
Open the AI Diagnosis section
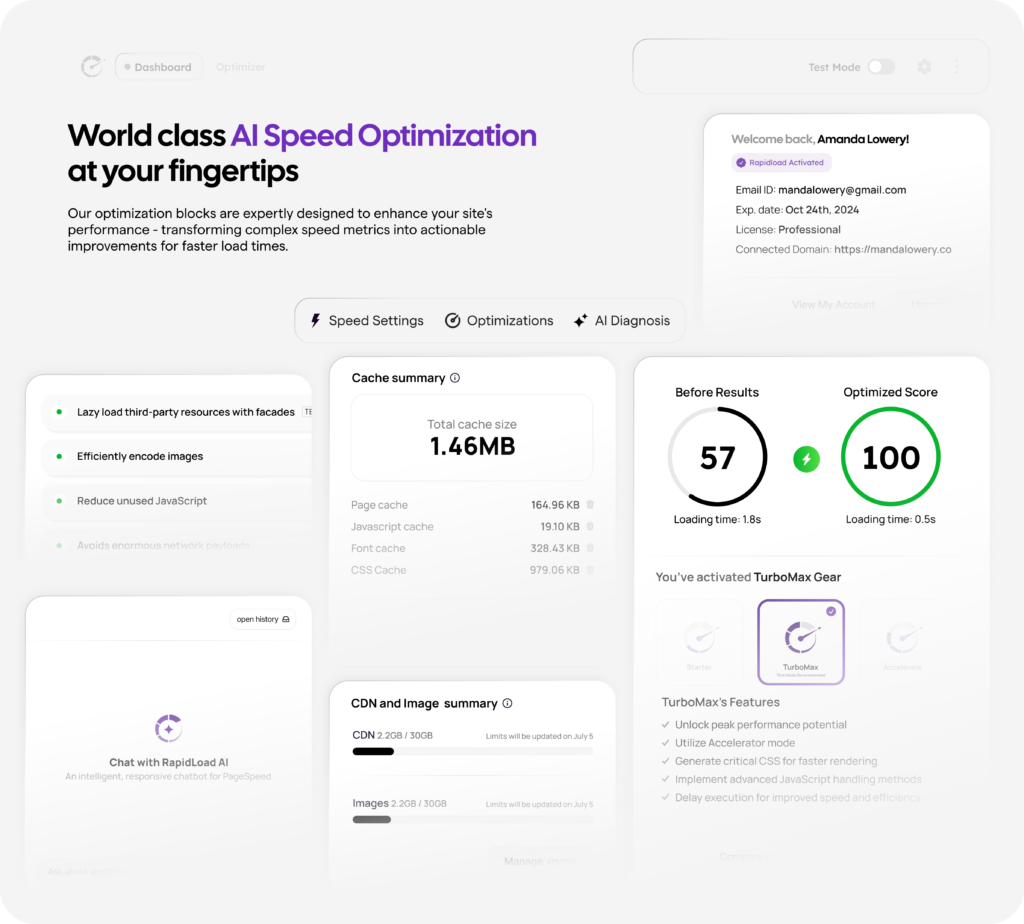tap(621, 321)
